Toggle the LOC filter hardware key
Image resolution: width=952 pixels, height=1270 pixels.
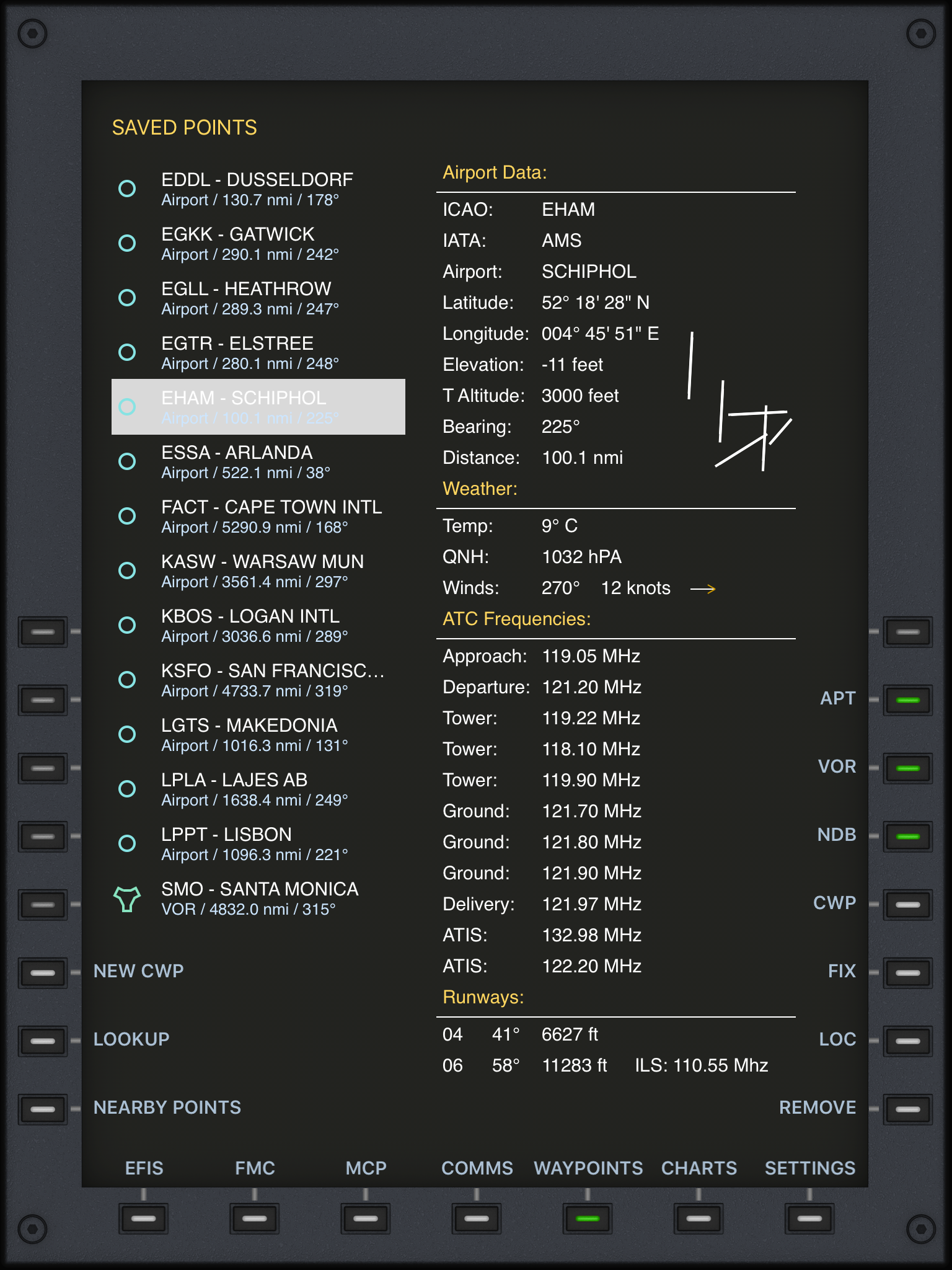[908, 1041]
